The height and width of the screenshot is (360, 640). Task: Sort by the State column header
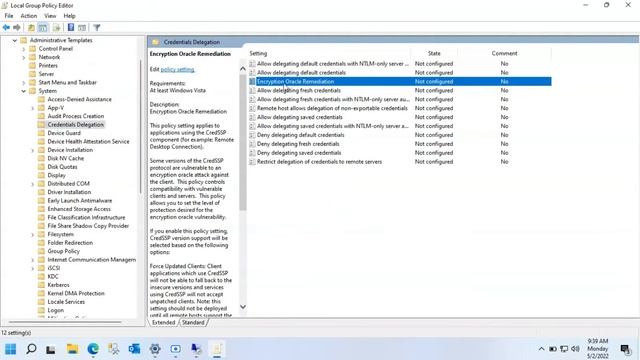(434, 53)
